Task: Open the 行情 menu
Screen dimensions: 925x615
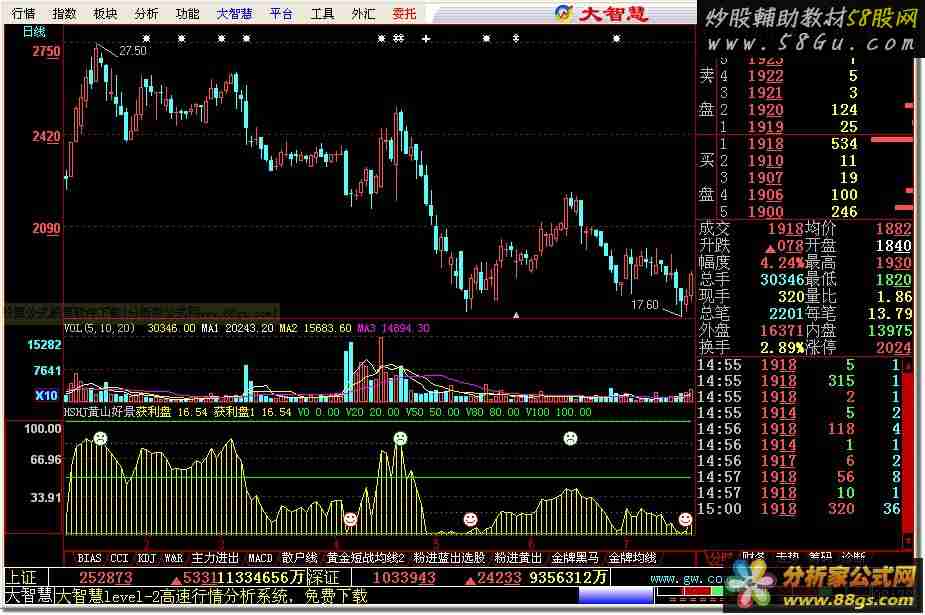Action: [x=24, y=14]
